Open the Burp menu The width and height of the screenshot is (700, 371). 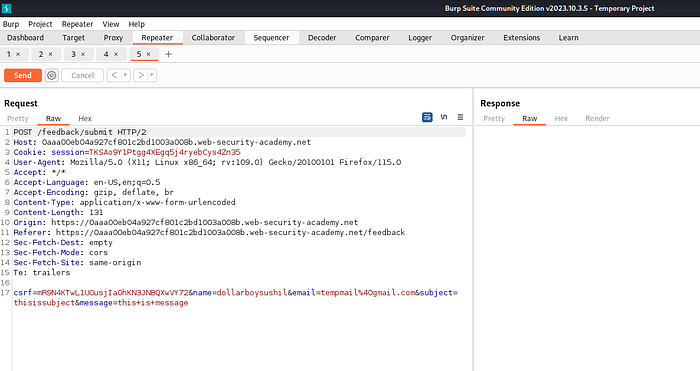pos(11,24)
